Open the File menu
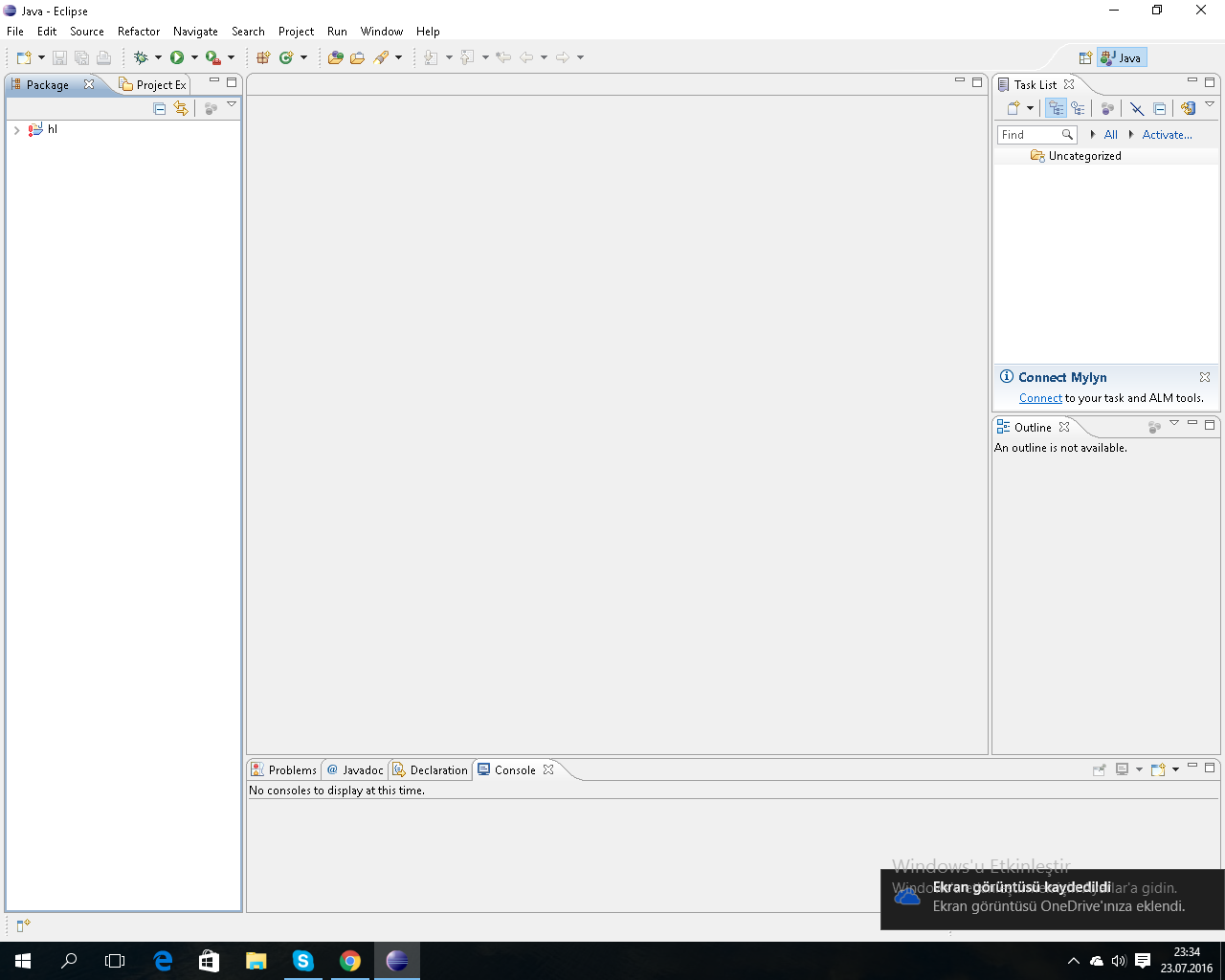This screenshot has height=980, width=1225. (x=15, y=32)
